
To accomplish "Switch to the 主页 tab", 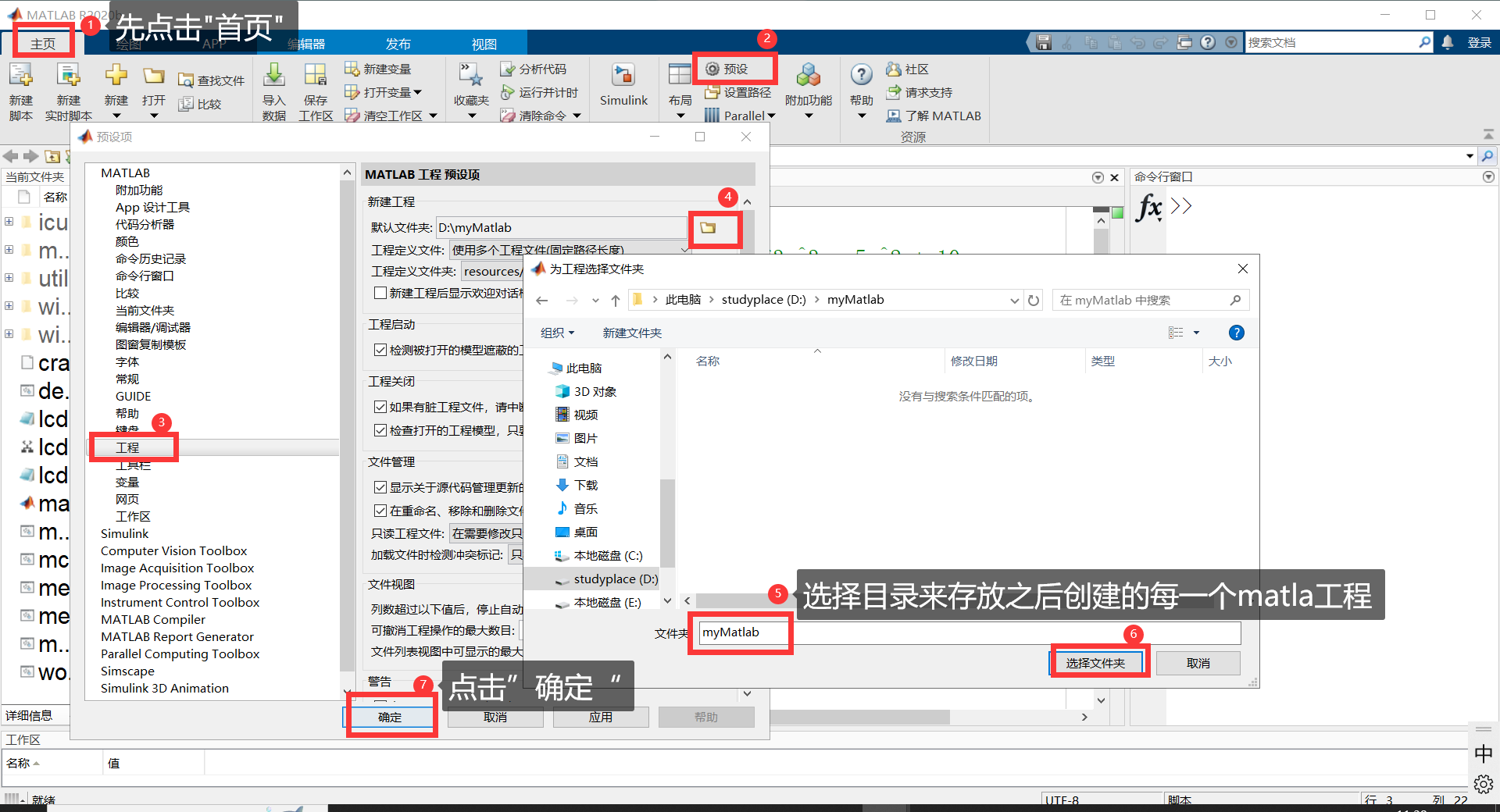I will [43, 43].
